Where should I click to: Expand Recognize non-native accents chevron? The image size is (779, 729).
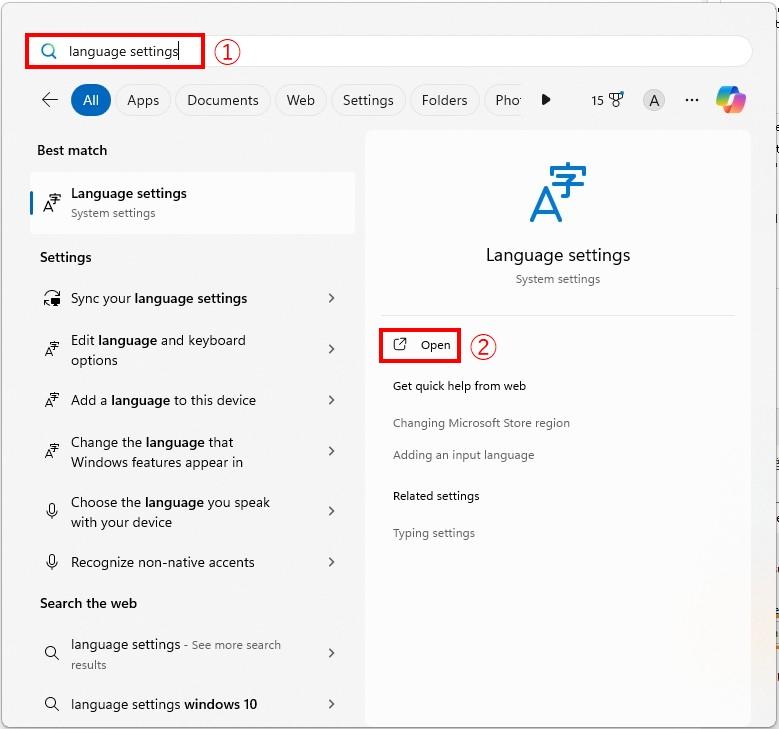click(331, 562)
